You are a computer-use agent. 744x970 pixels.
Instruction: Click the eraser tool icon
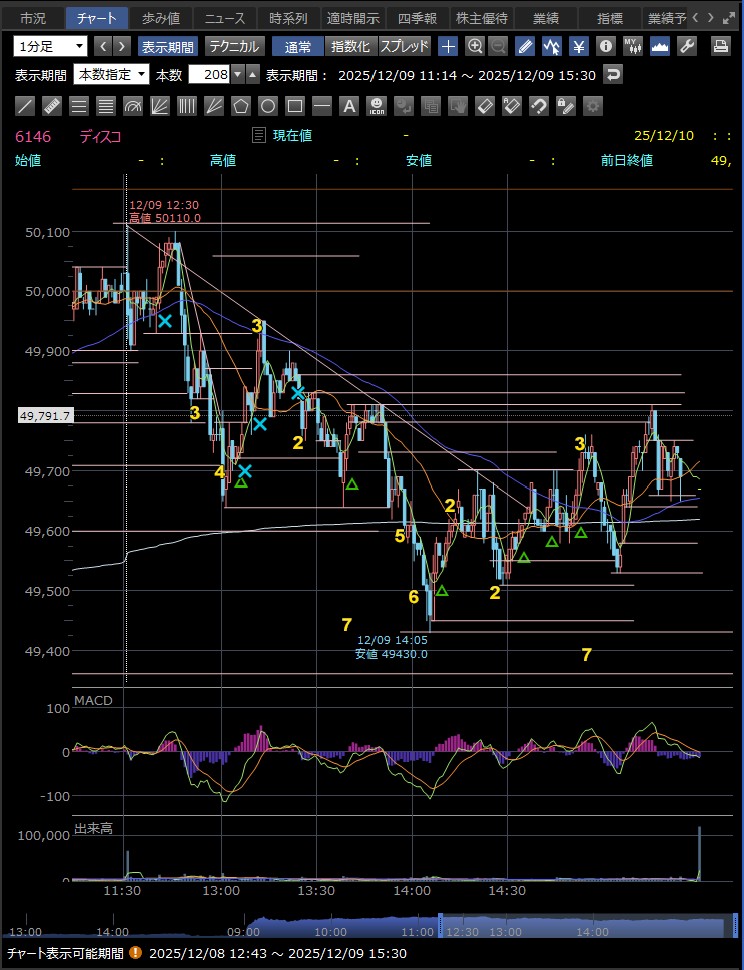click(x=484, y=106)
